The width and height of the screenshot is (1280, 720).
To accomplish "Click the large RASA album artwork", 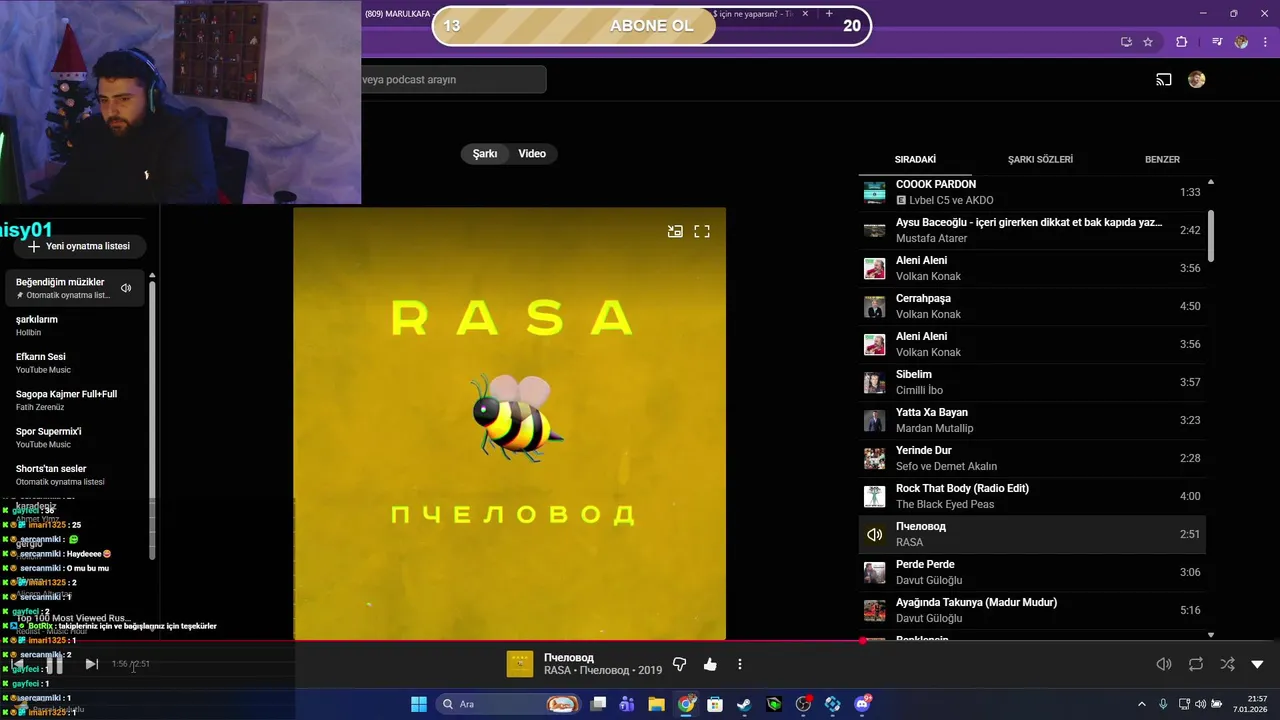I will point(509,424).
